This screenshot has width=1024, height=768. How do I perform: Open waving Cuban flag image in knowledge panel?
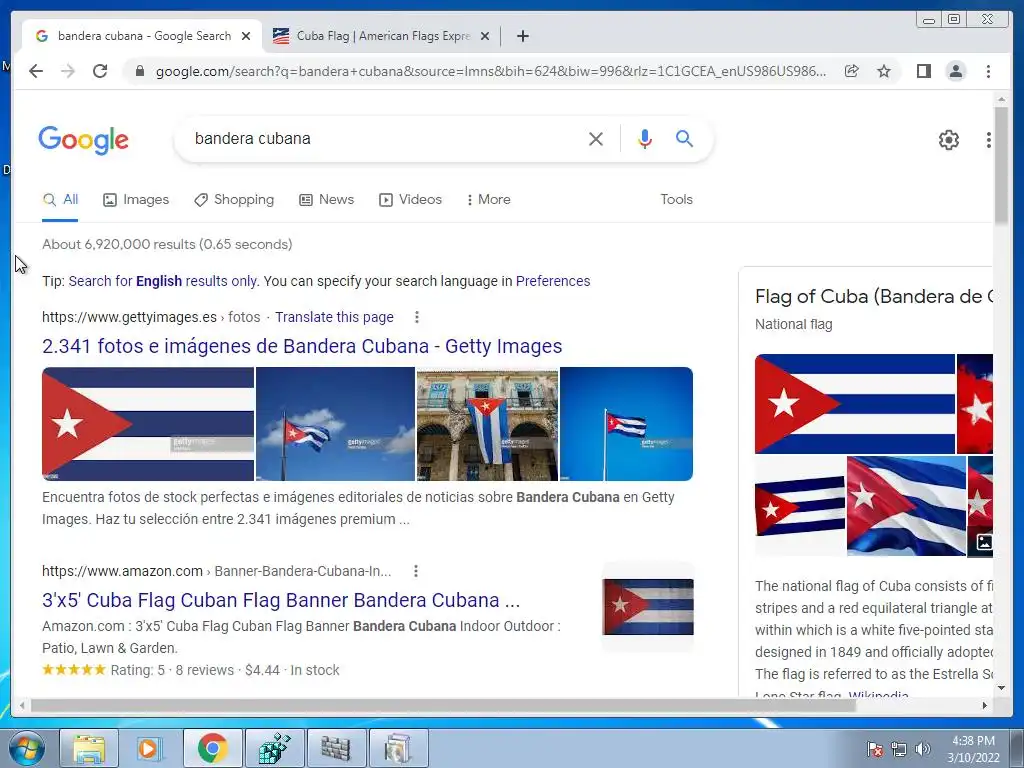(x=906, y=506)
